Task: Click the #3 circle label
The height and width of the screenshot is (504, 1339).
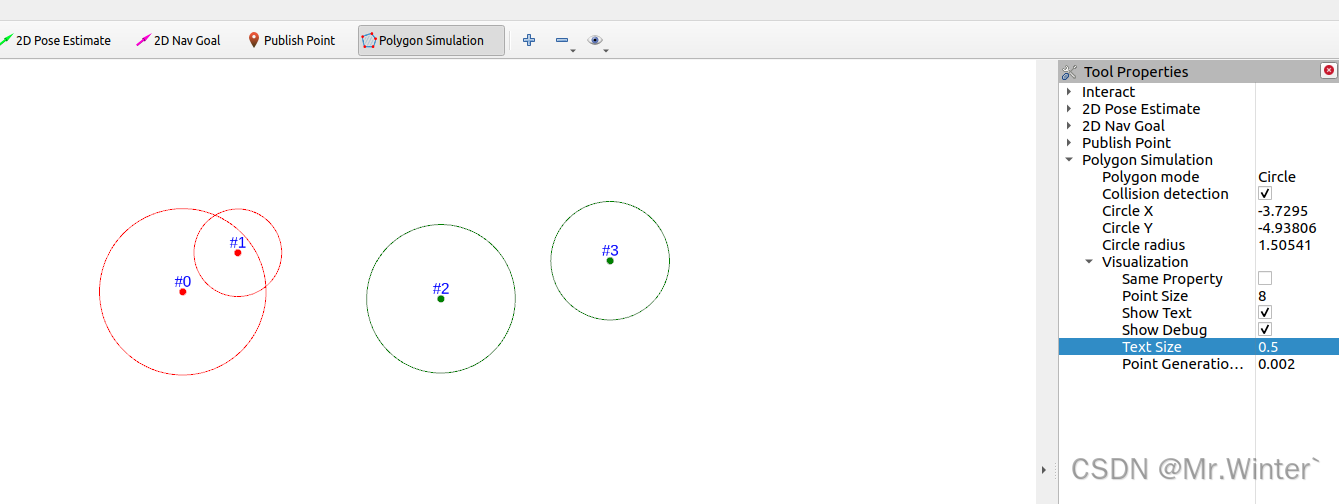Action: point(610,250)
